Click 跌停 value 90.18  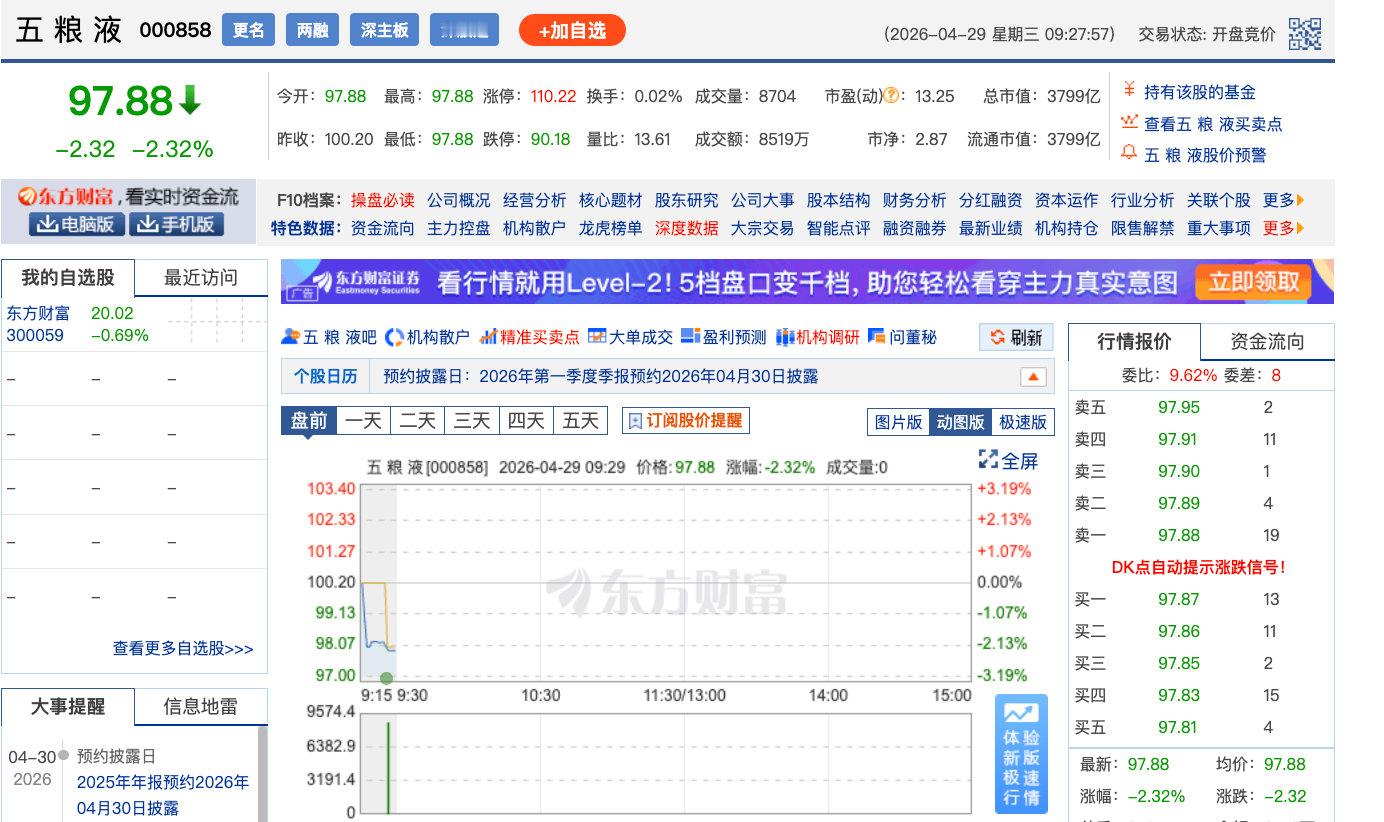[x=550, y=139]
